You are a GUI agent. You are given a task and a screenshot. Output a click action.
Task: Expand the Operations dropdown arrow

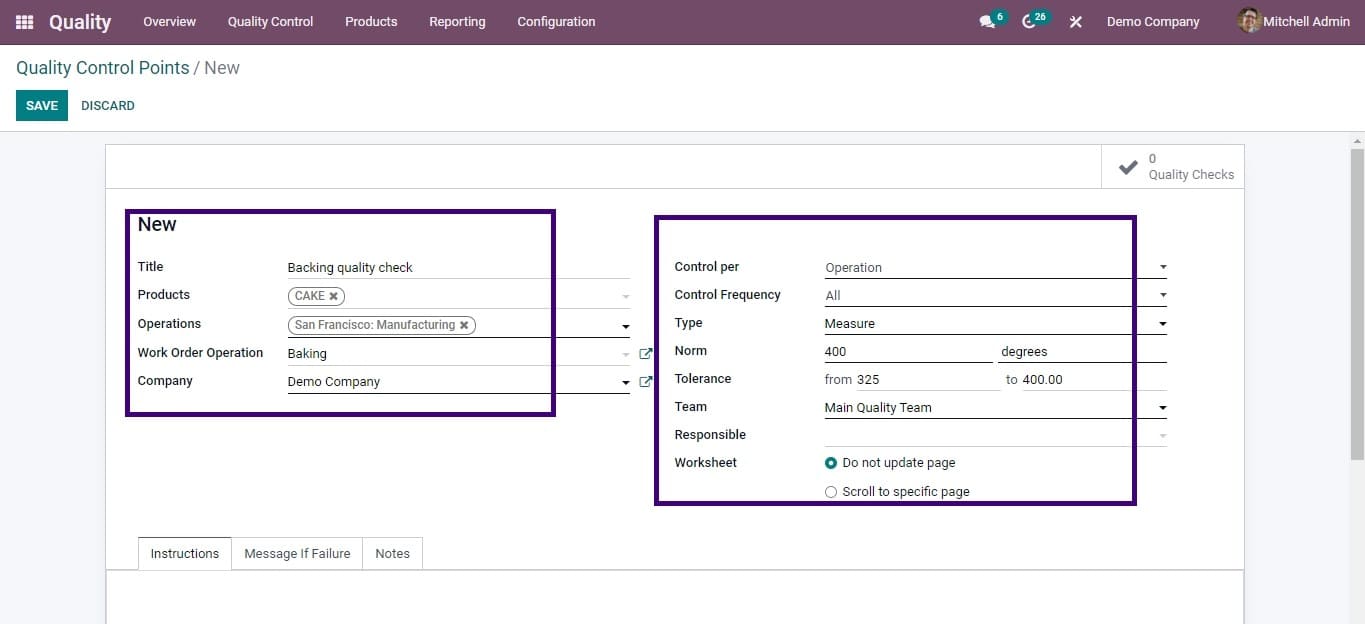pos(626,326)
